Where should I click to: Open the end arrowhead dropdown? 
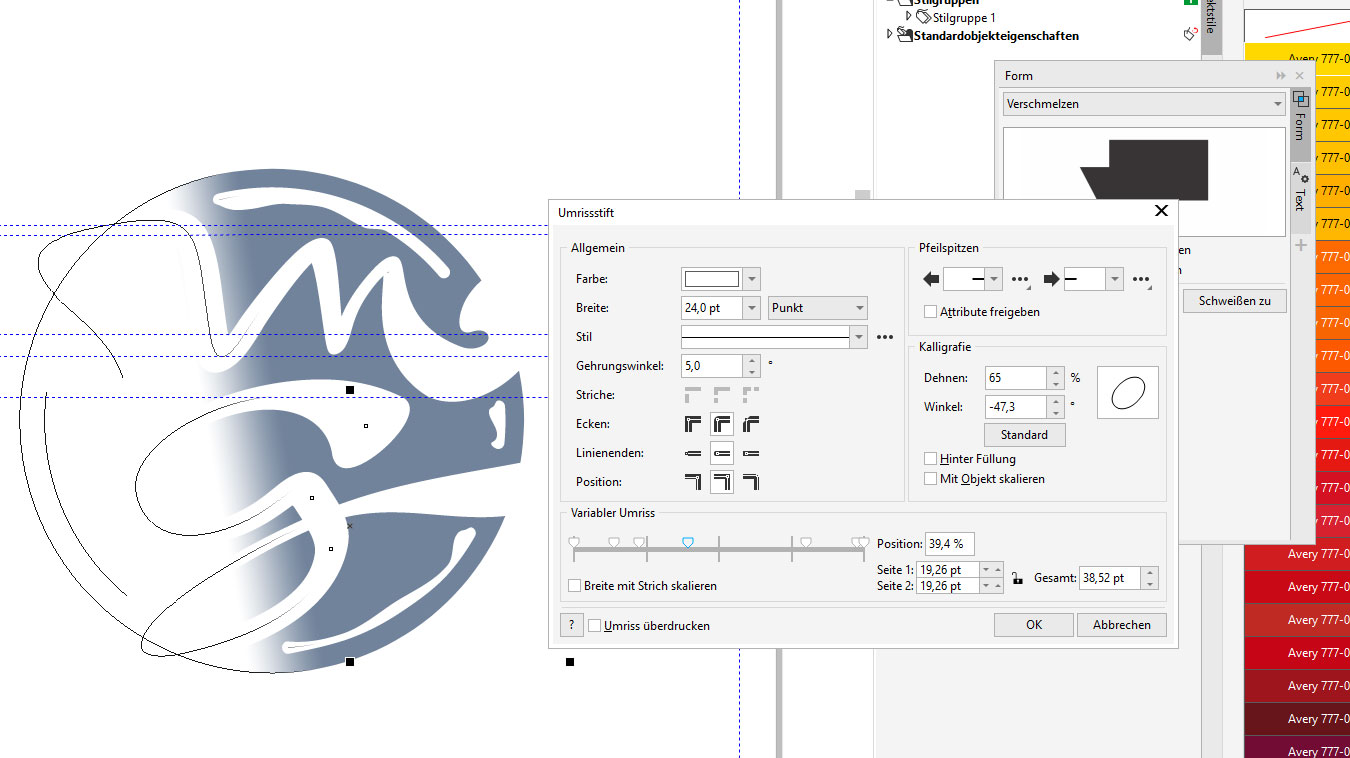coord(1114,279)
